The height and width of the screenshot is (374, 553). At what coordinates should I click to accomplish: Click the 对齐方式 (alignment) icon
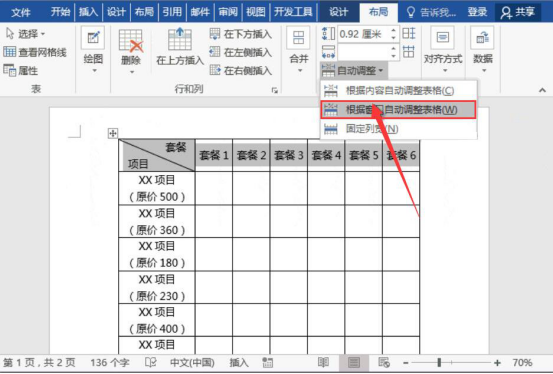442,37
